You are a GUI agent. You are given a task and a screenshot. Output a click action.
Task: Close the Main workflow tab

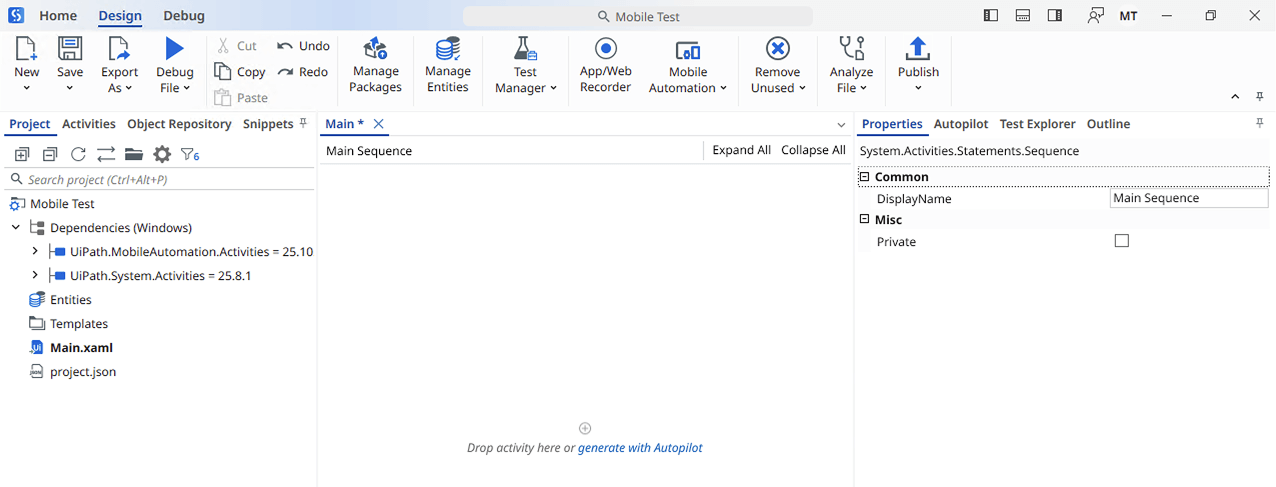click(x=379, y=124)
